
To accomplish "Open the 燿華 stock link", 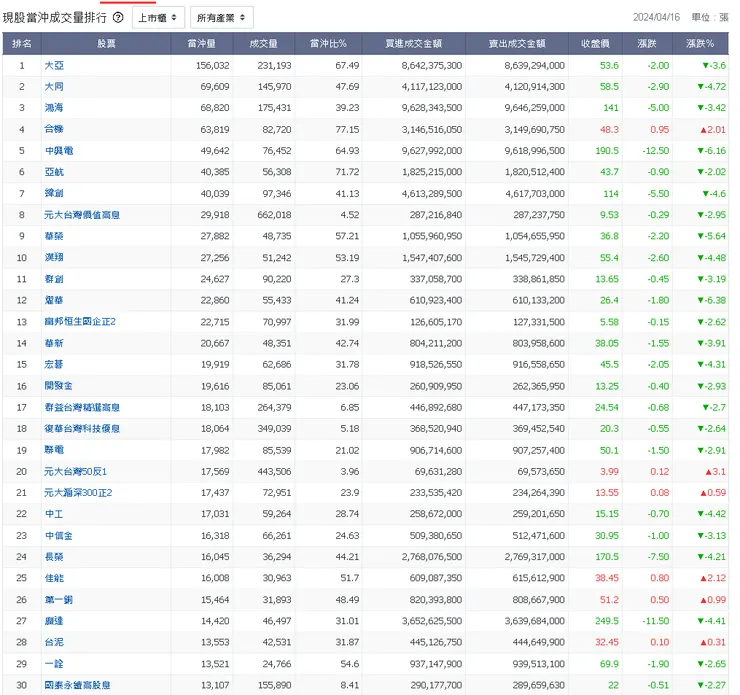I will [54, 300].
